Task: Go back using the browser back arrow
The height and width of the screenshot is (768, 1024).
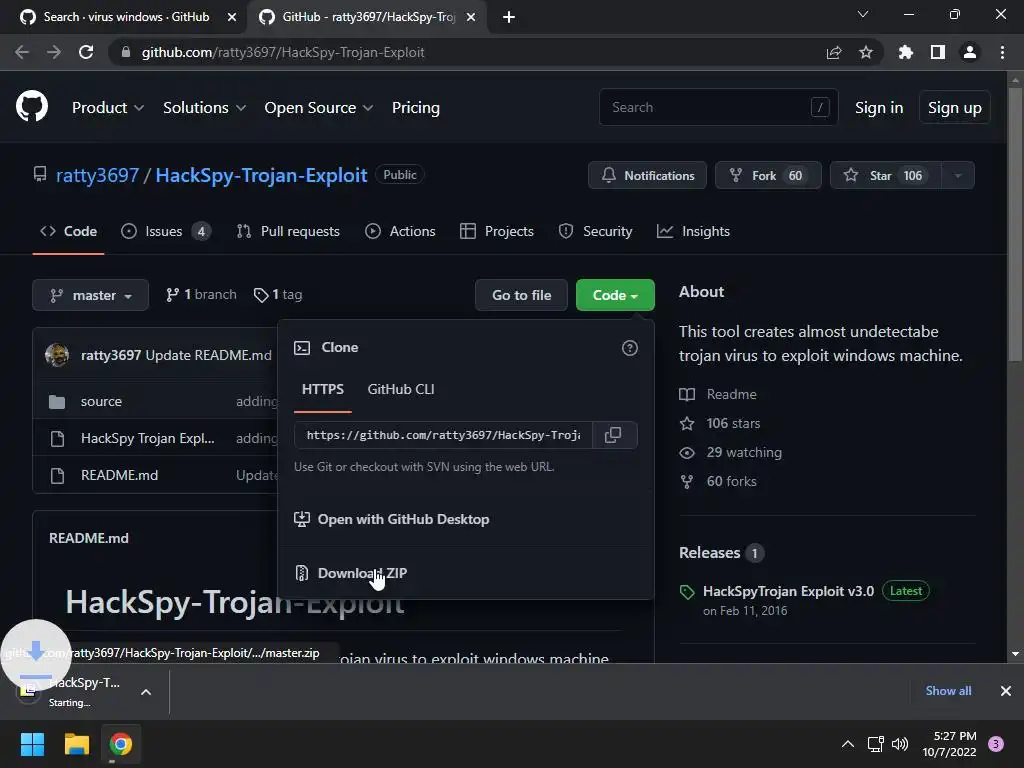Action: pos(22,52)
